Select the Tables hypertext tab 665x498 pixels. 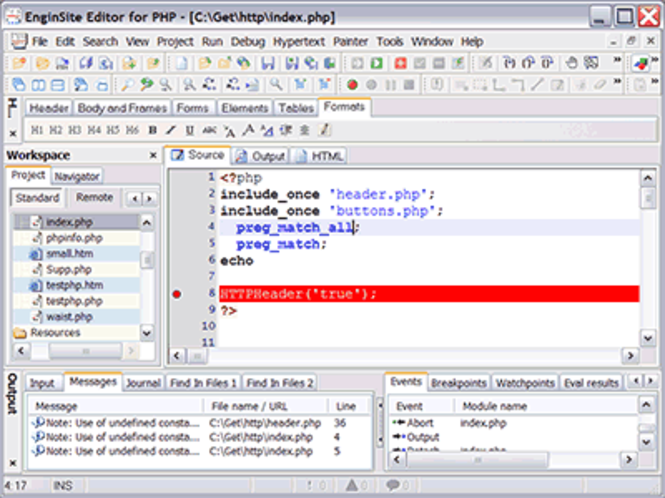point(296,108)
